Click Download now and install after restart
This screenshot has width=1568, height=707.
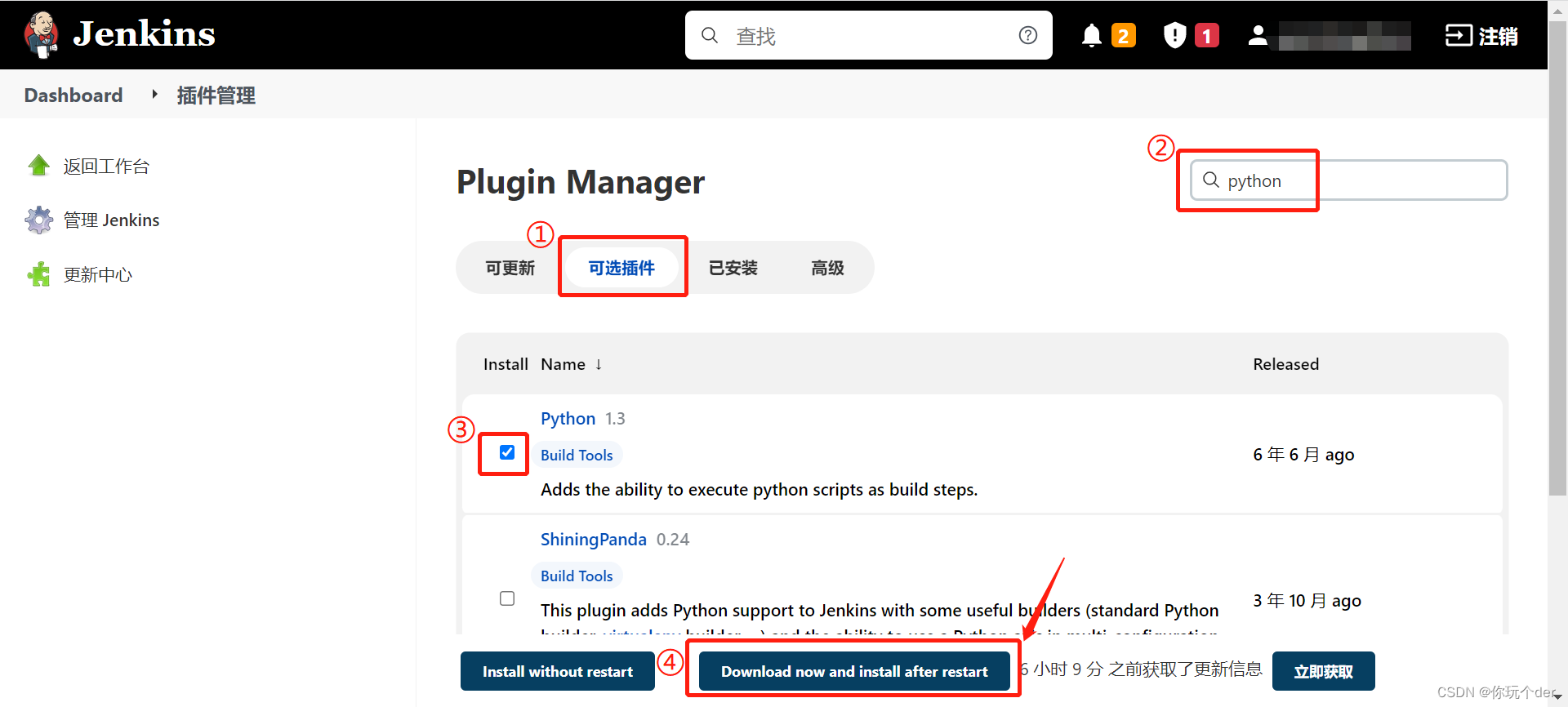(x=854, y=671)
